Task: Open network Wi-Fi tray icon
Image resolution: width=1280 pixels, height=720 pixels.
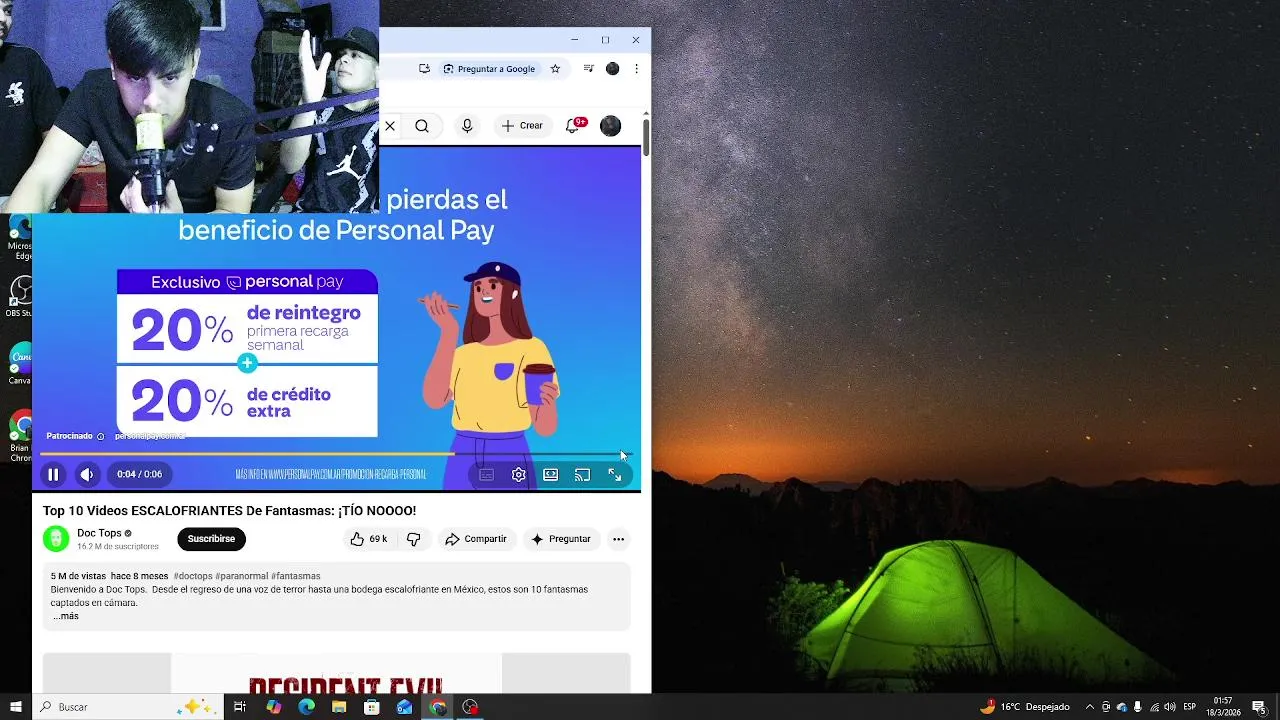Action: click(1153, 707)
